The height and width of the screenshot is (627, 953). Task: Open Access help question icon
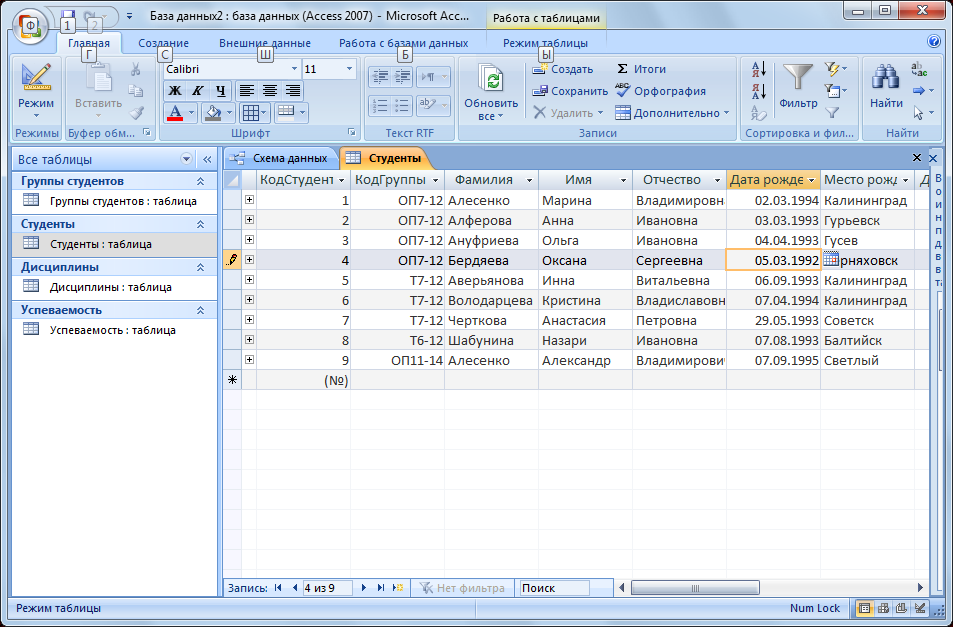tap(934, 42)
